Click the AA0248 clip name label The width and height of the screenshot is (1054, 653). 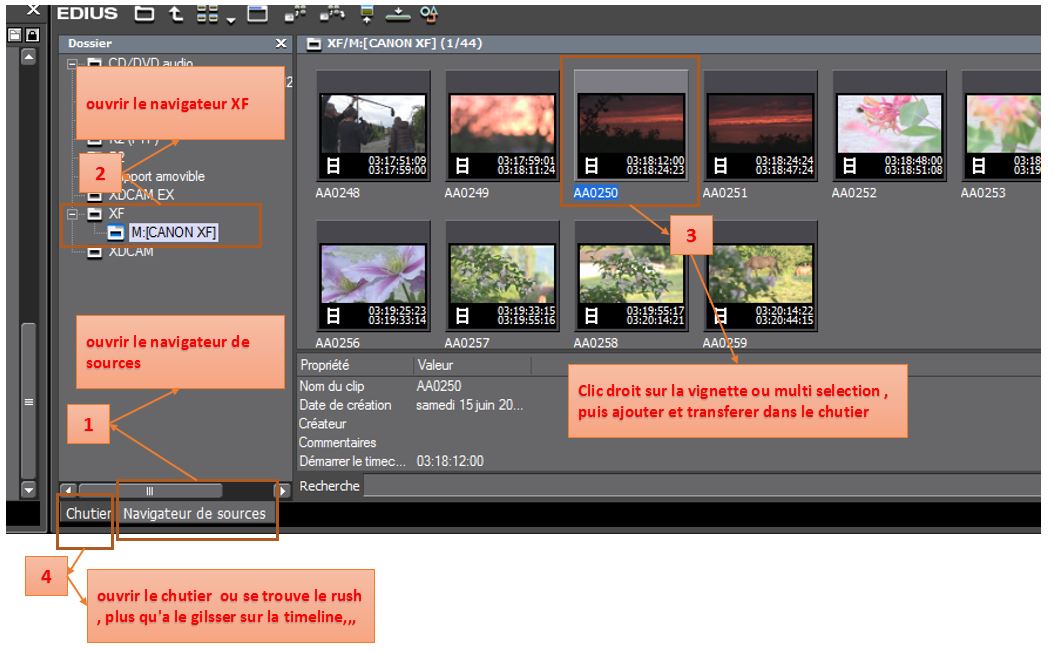tap(337, 193)
